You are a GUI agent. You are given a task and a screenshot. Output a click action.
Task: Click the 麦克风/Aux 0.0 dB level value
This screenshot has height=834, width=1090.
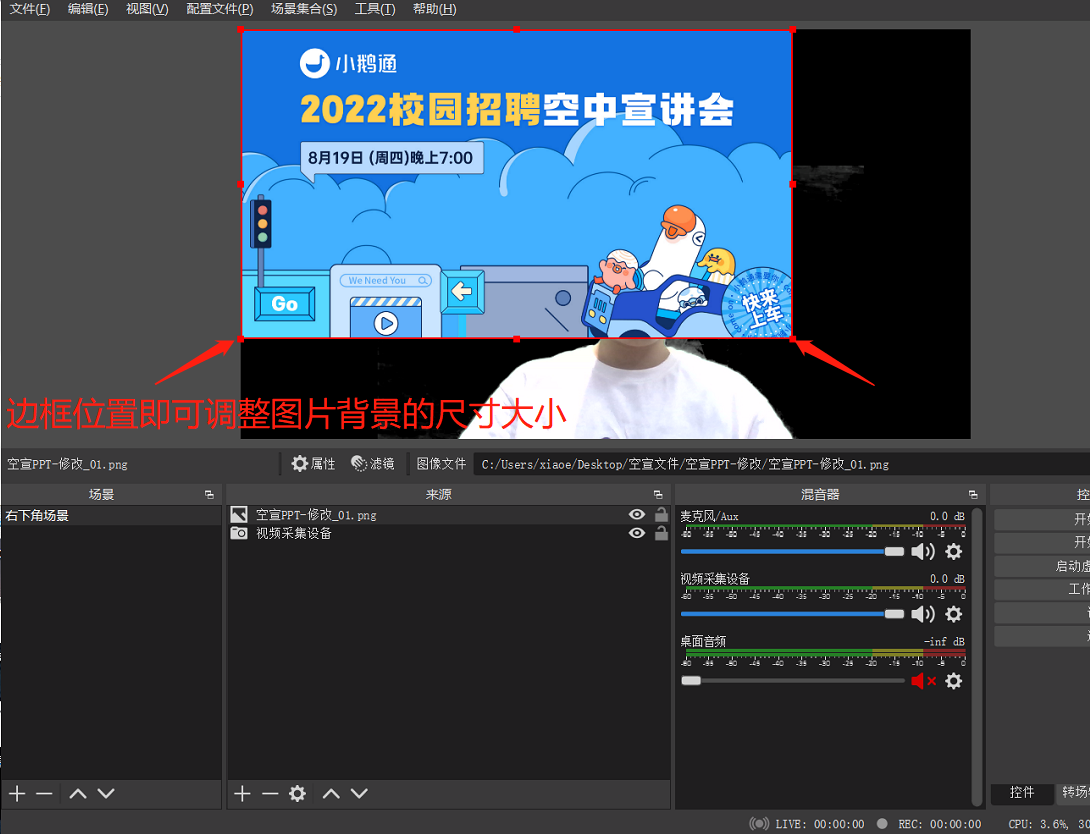click(947, 516)
